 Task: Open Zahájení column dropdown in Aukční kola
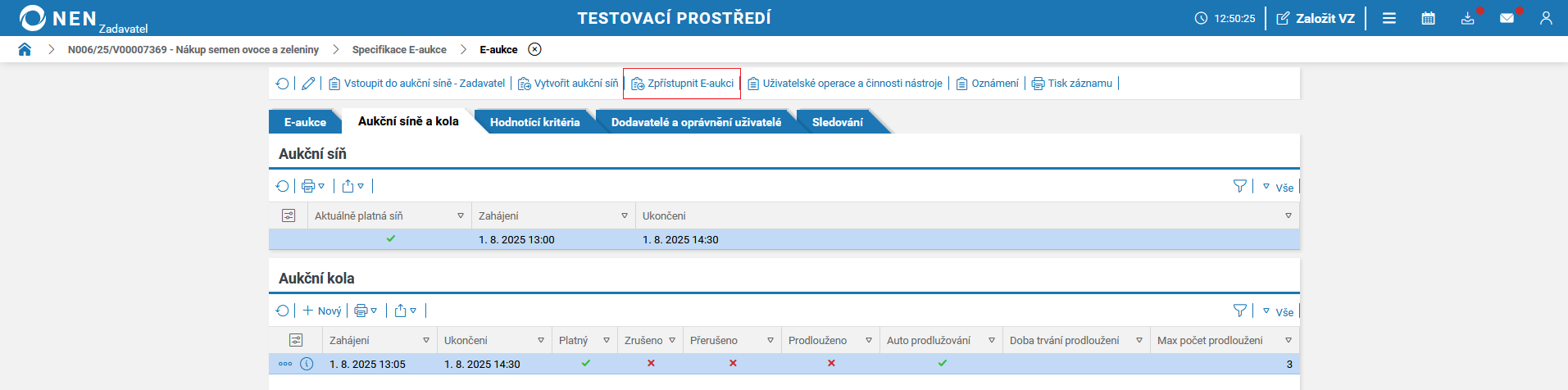(426, 340)
